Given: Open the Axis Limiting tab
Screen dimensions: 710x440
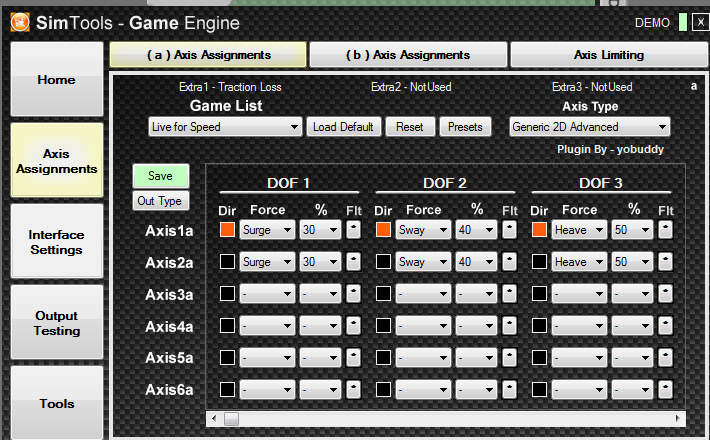Looking at the screenshot, I should (x=609, y=55).
